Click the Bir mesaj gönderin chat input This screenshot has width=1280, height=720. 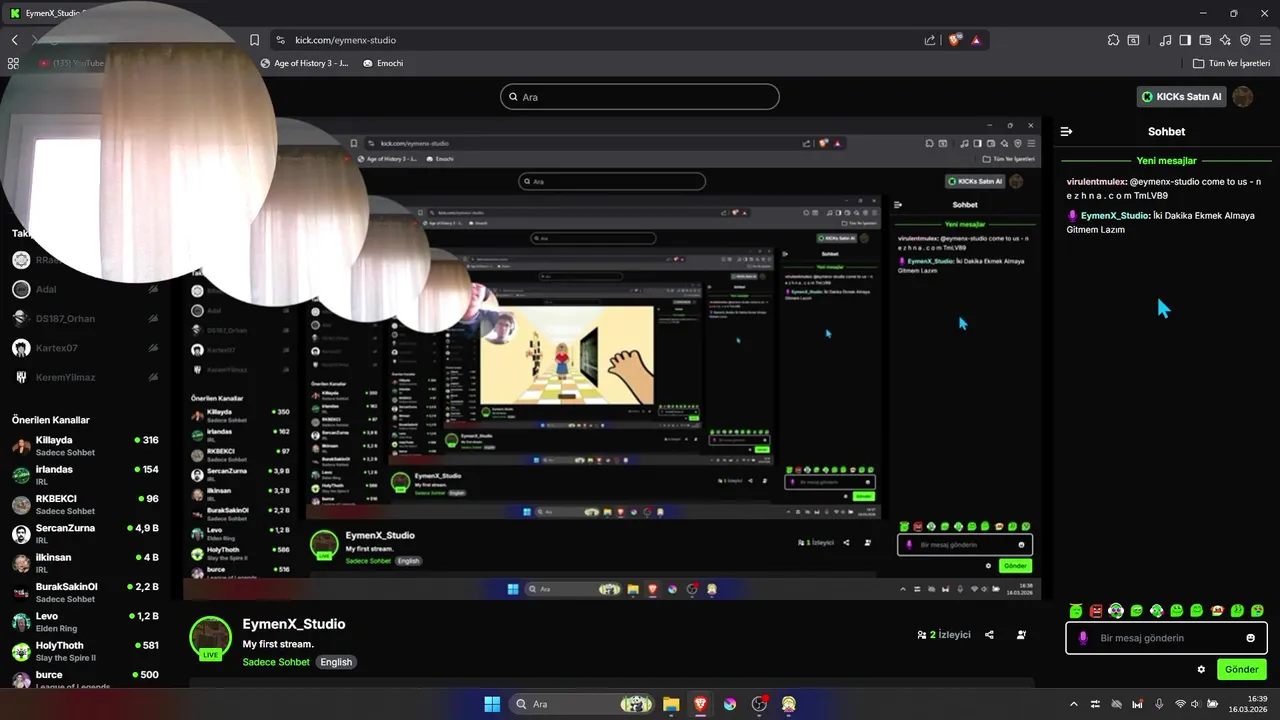[1166, 638]
